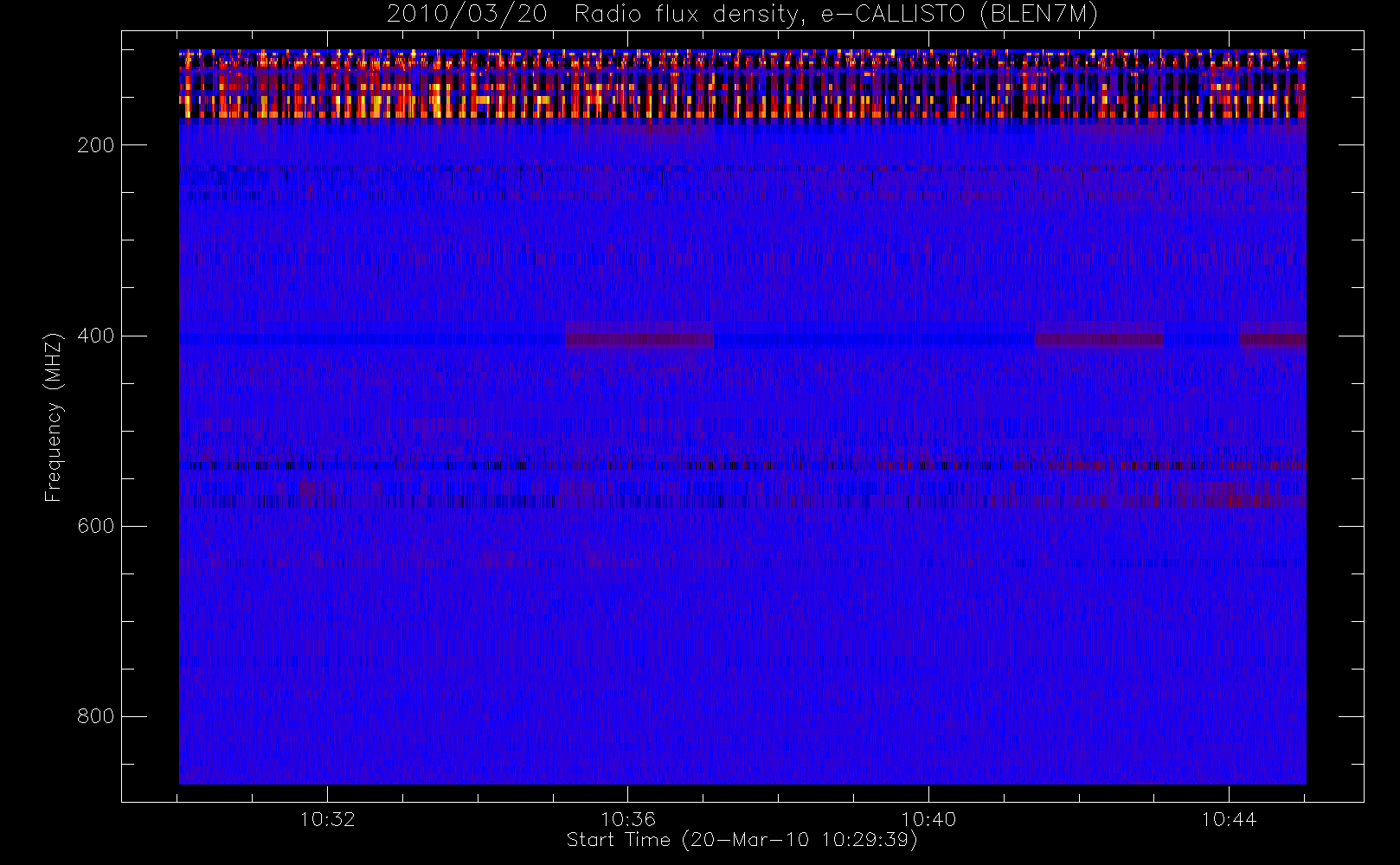1400x865 pixels.
Task: Click the 'Start Time (20-Mar-10 10:29:39)' label
Action: pos(742,840)
